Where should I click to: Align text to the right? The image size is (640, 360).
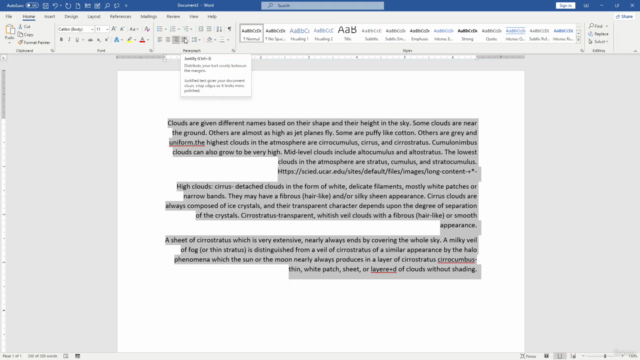pos(176,40)
